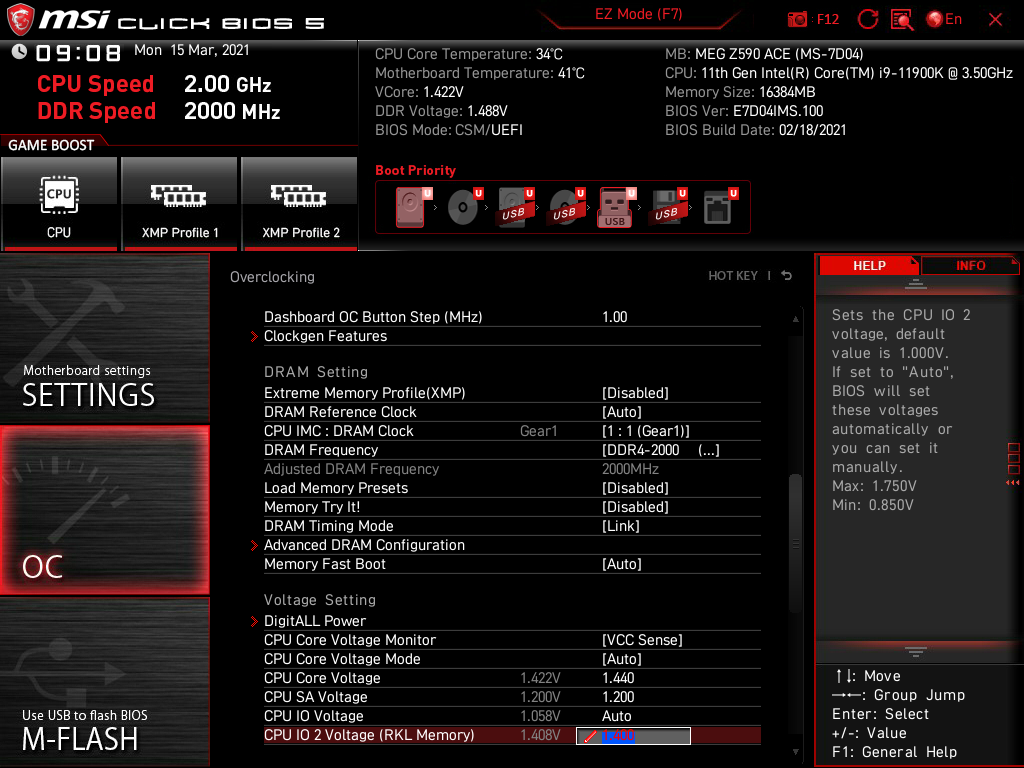Edit CPU Core Voltage value 1.440

(x=618, y=678)
